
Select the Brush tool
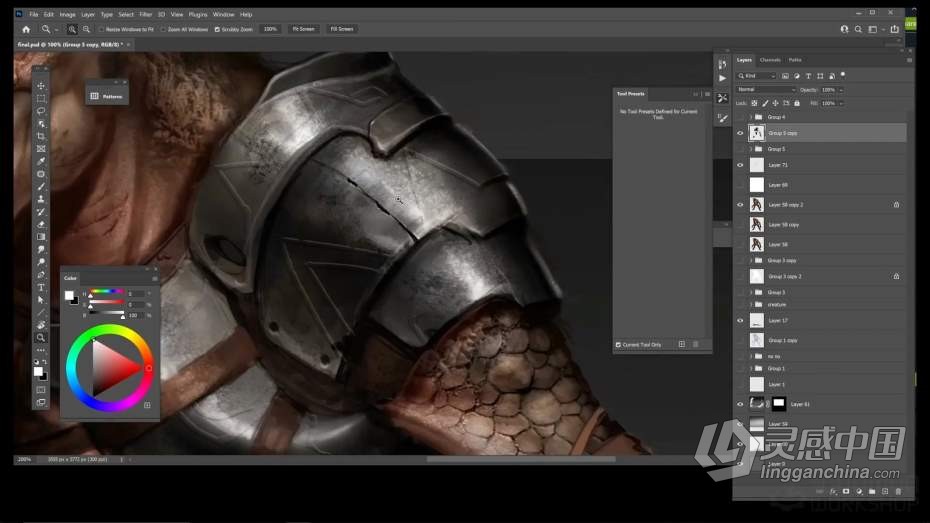coord(41,187)
